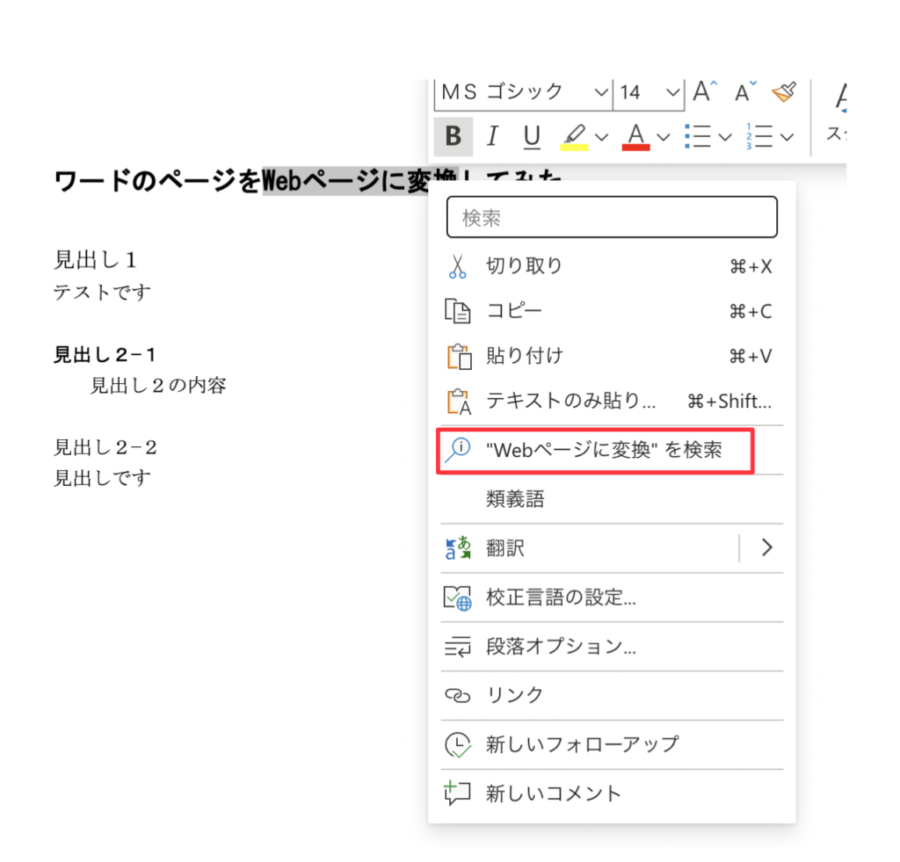This screenshot has width=900, height=862.
Task: Apply bulleted list formatting
Action: coord(698,137)
